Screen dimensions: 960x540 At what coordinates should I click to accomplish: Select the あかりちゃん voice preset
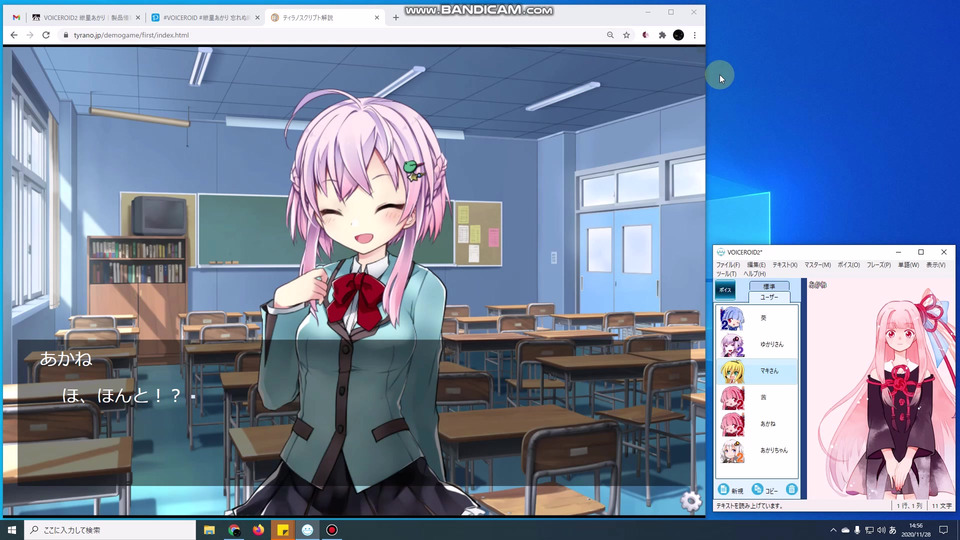pos(757,451)
